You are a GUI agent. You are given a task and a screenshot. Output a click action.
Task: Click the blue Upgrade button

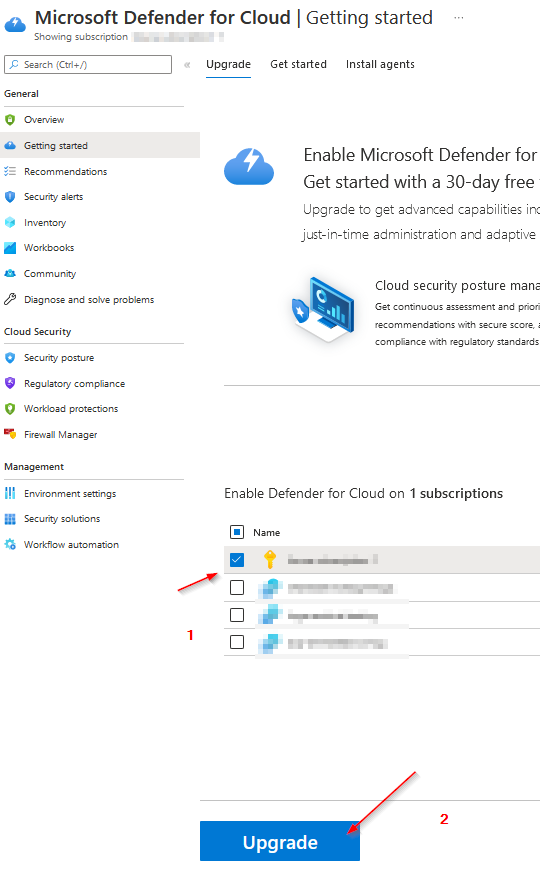point(280,841)
